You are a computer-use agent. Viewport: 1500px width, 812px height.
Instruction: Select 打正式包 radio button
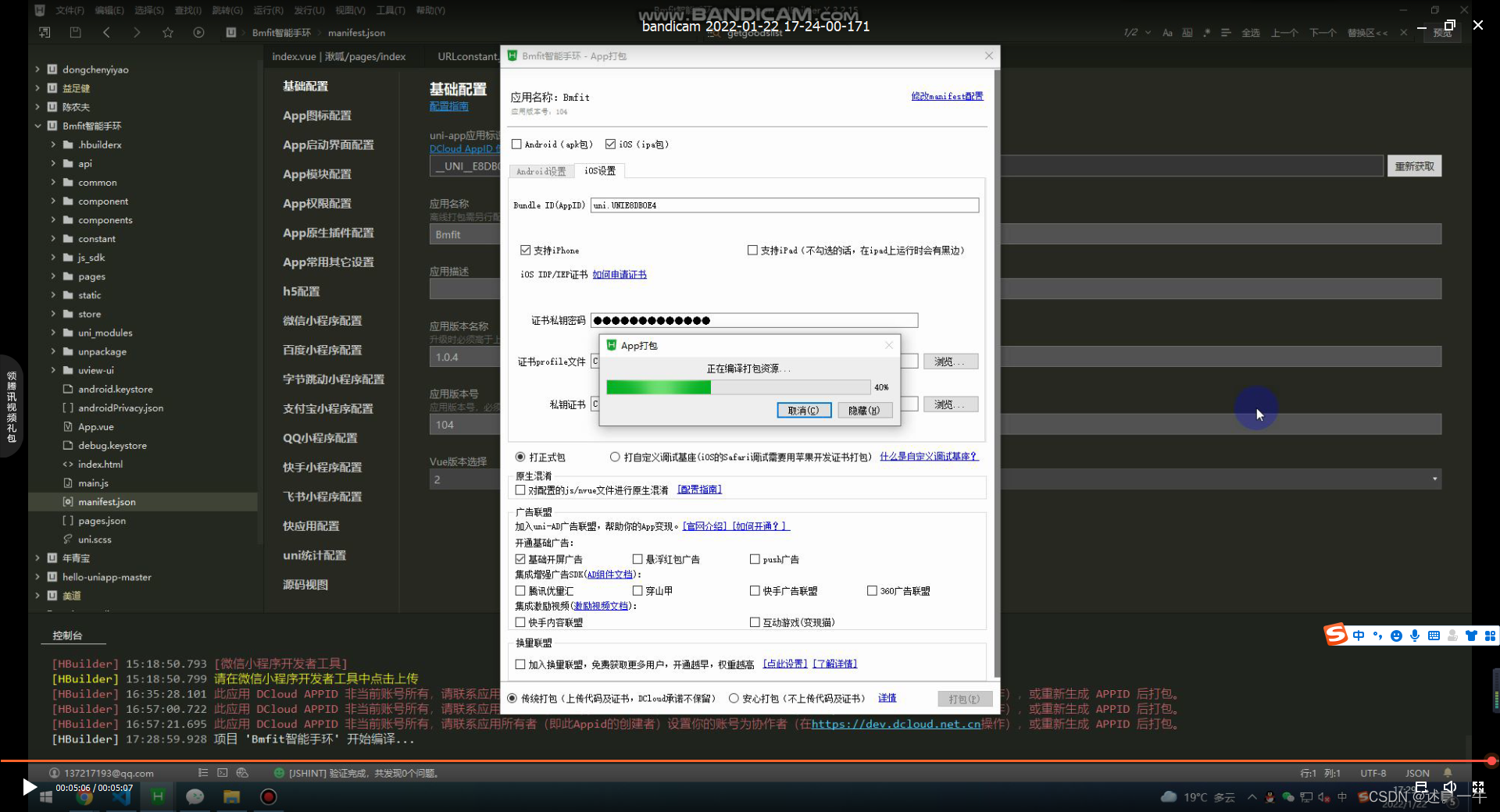(x=520, y=457)
